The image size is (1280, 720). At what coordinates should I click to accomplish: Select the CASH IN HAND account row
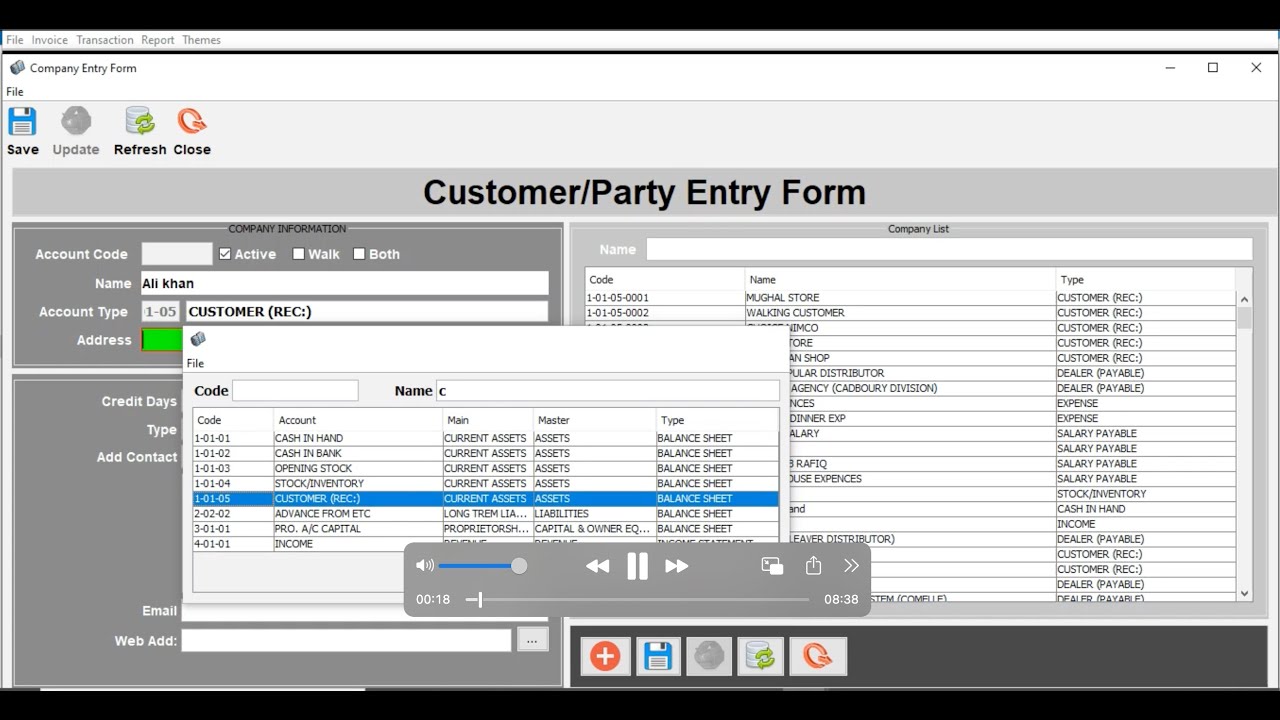click(485, 438)
